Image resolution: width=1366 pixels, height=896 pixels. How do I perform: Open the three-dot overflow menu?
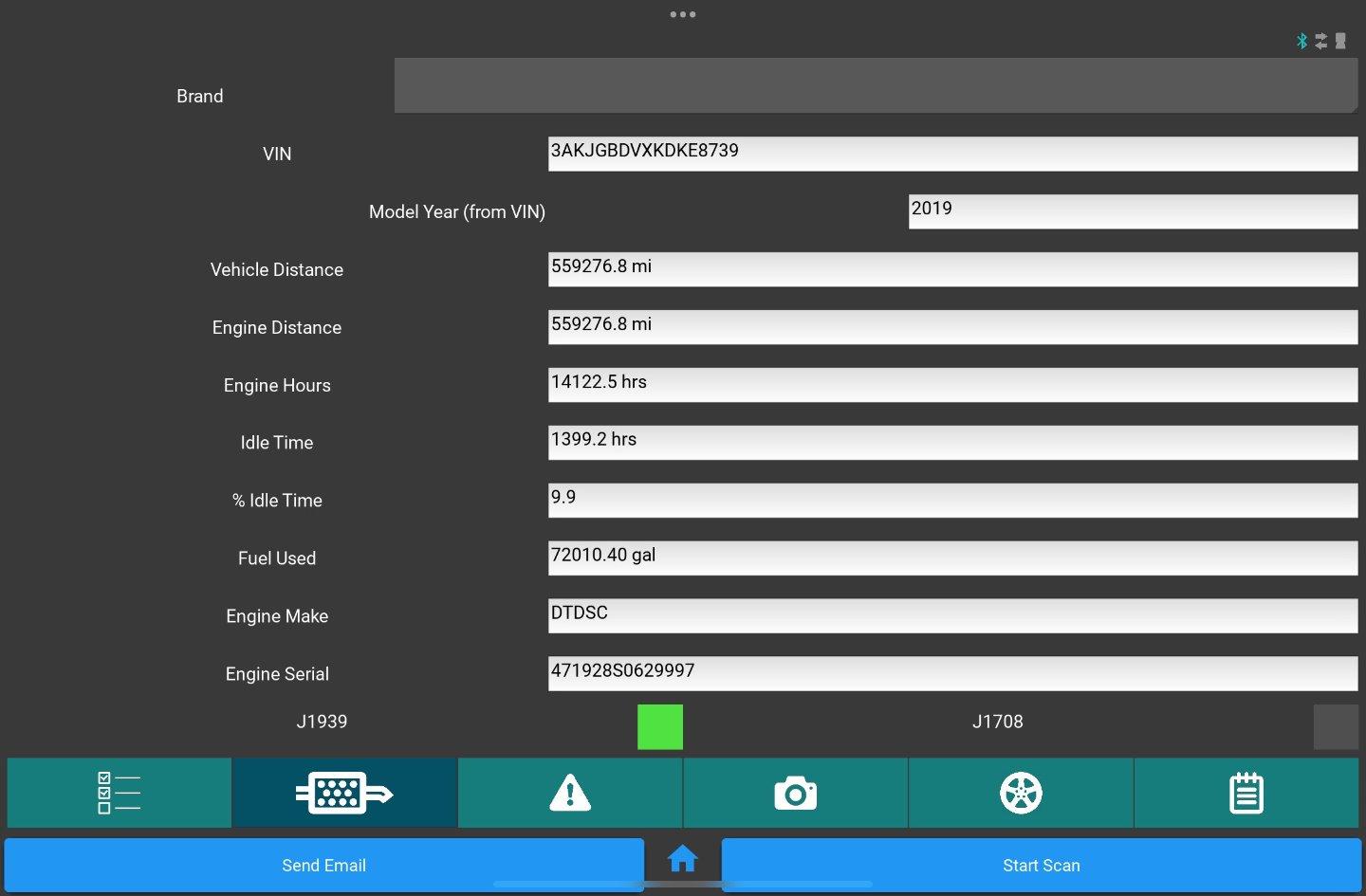[x=683, y=14]
